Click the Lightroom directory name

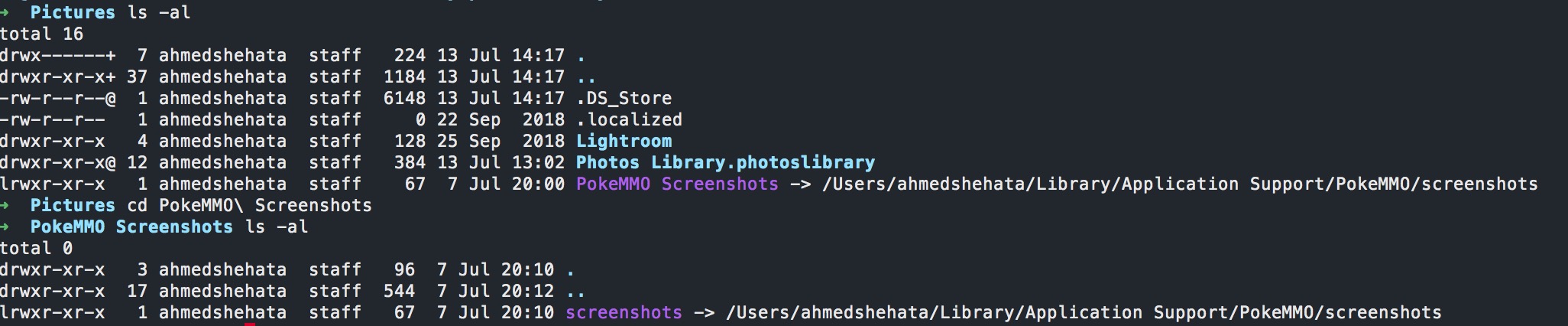point(624,141)
